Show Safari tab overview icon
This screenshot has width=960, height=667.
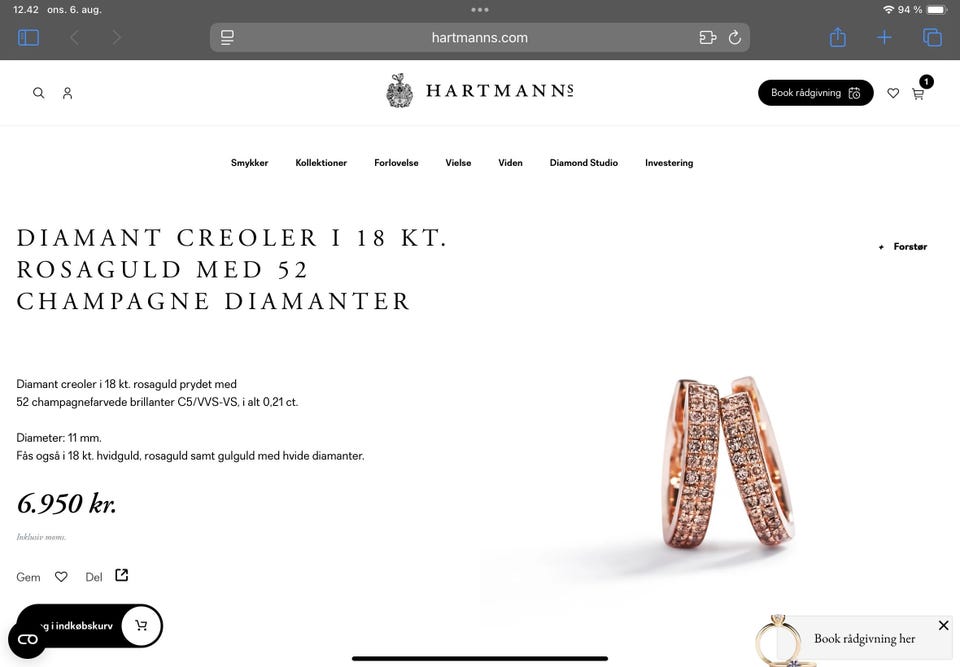tap(932, 38)
